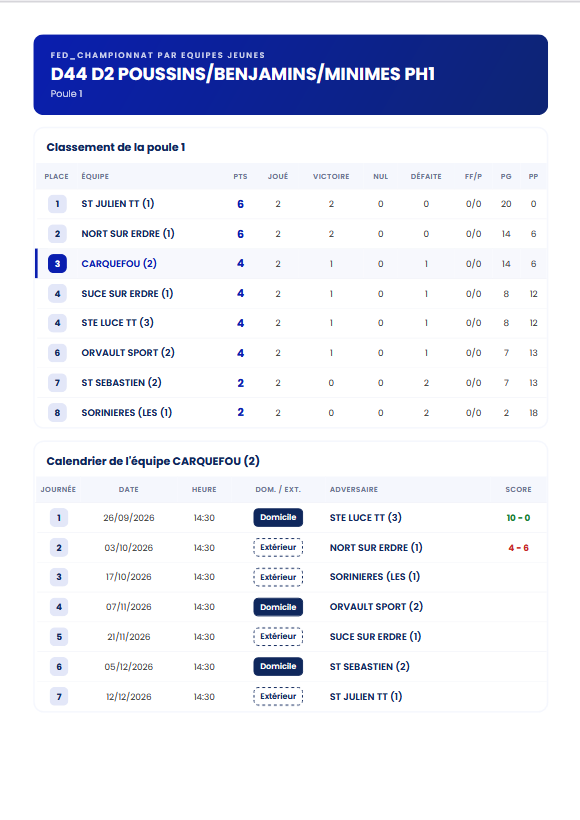Viewport: 580px width, 820px height.
Task: Click the PG column header
Action: click(x=506, y=176)
